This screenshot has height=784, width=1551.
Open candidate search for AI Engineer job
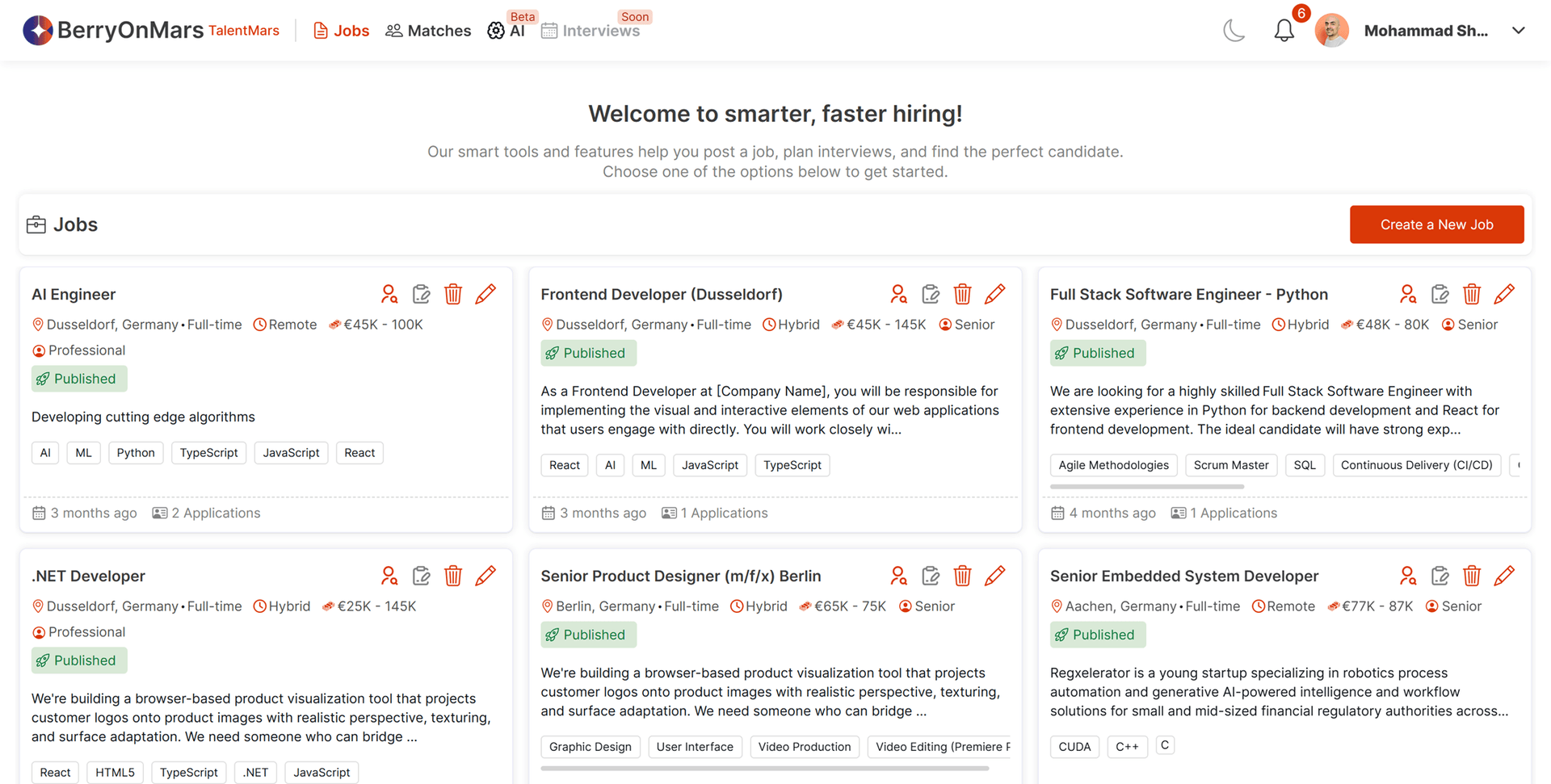coord(389,294)
